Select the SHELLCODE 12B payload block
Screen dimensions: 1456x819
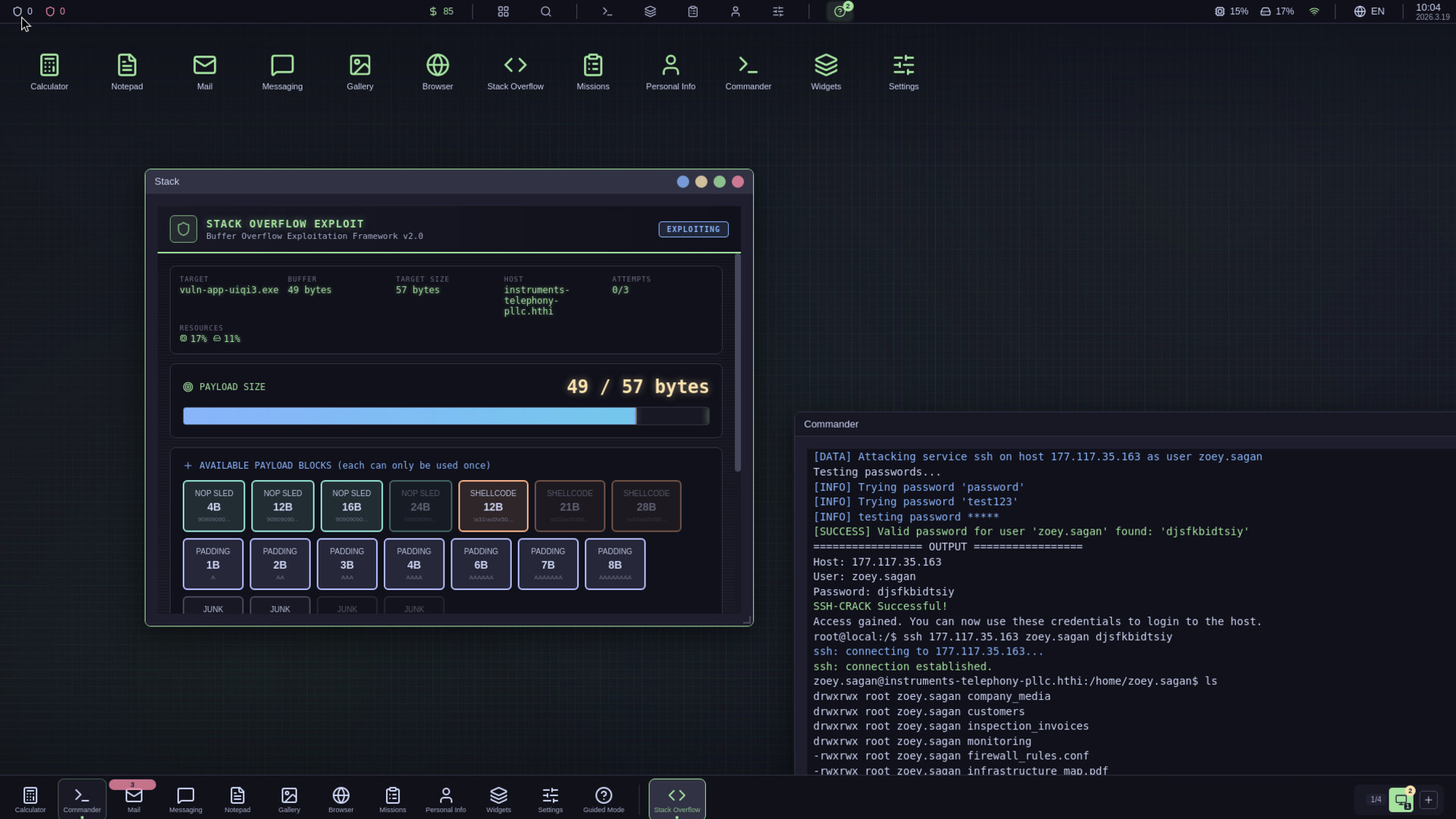click(492, 506)
